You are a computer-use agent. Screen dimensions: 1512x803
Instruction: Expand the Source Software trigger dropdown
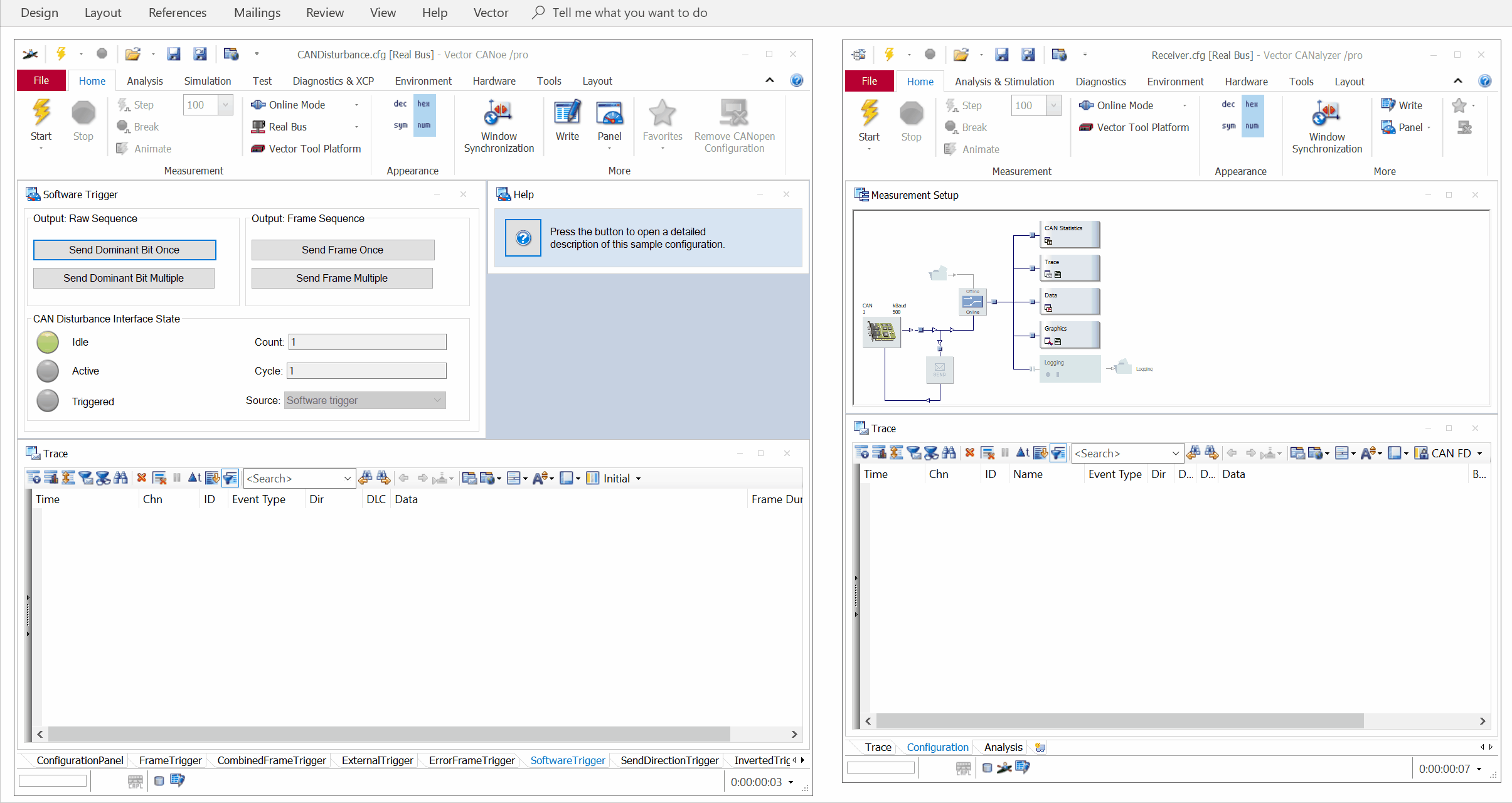[x=437, y=400]
